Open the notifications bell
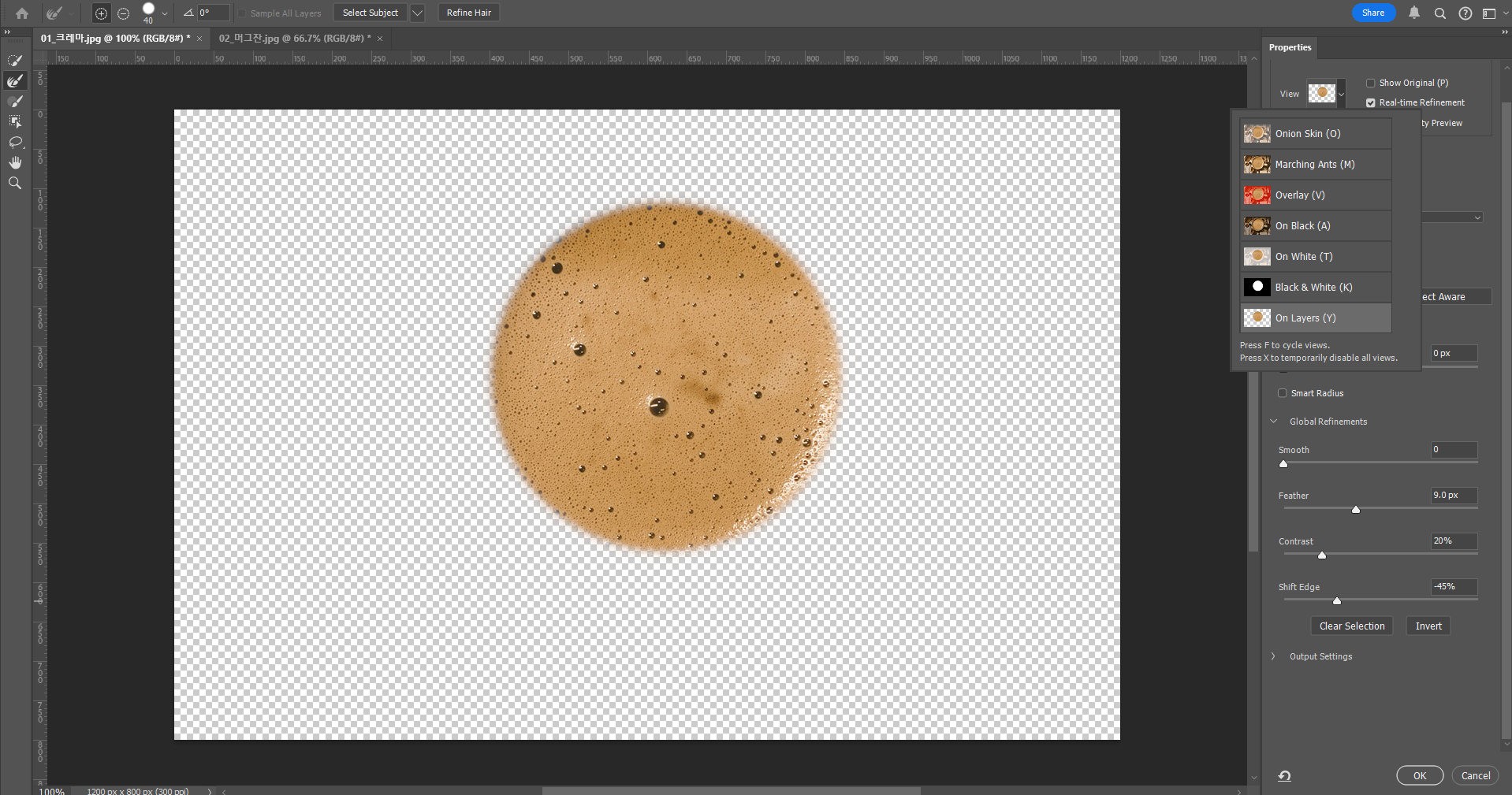This screenshot has height=795, width=1512. click(1414, 13)
